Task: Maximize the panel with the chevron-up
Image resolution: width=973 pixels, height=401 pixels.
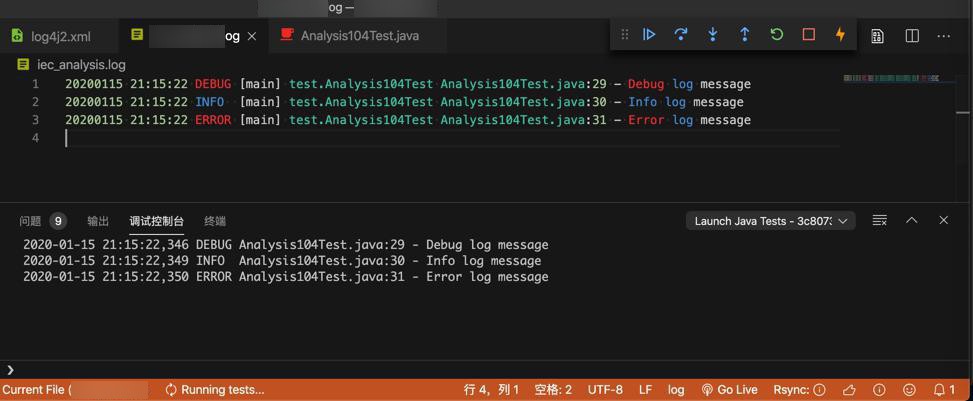Action: point(912,221)
